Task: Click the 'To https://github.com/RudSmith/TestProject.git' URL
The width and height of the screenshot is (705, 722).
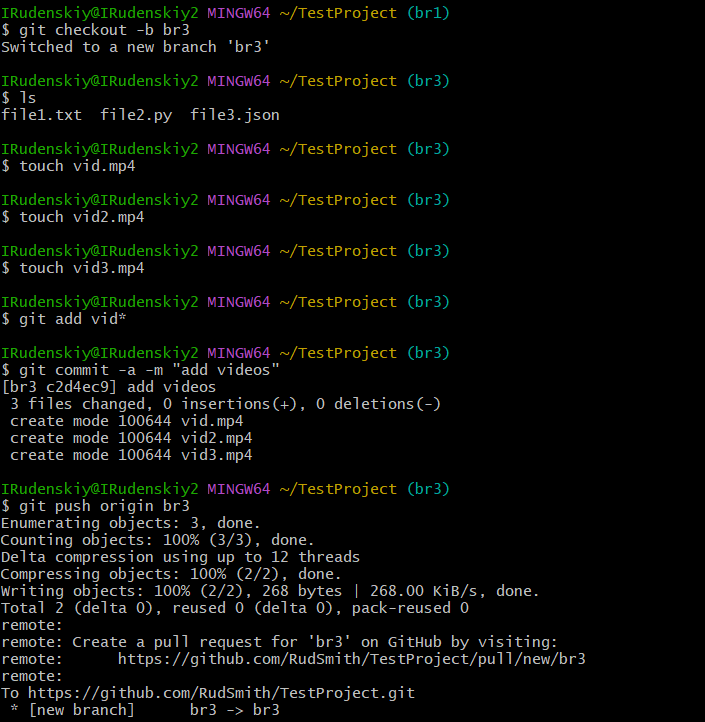Action: [221, 693]
